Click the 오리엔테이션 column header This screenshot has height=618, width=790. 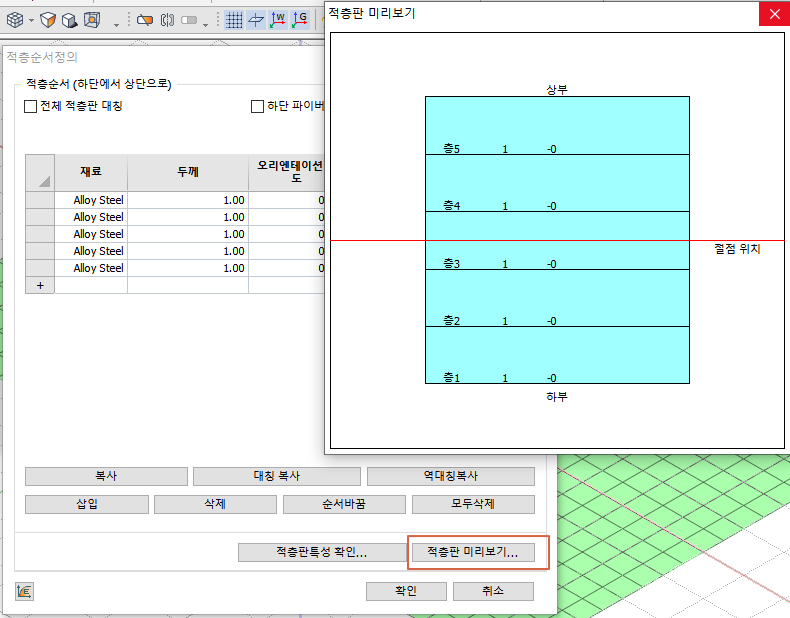pyautogui.click(x=287, y=172)
